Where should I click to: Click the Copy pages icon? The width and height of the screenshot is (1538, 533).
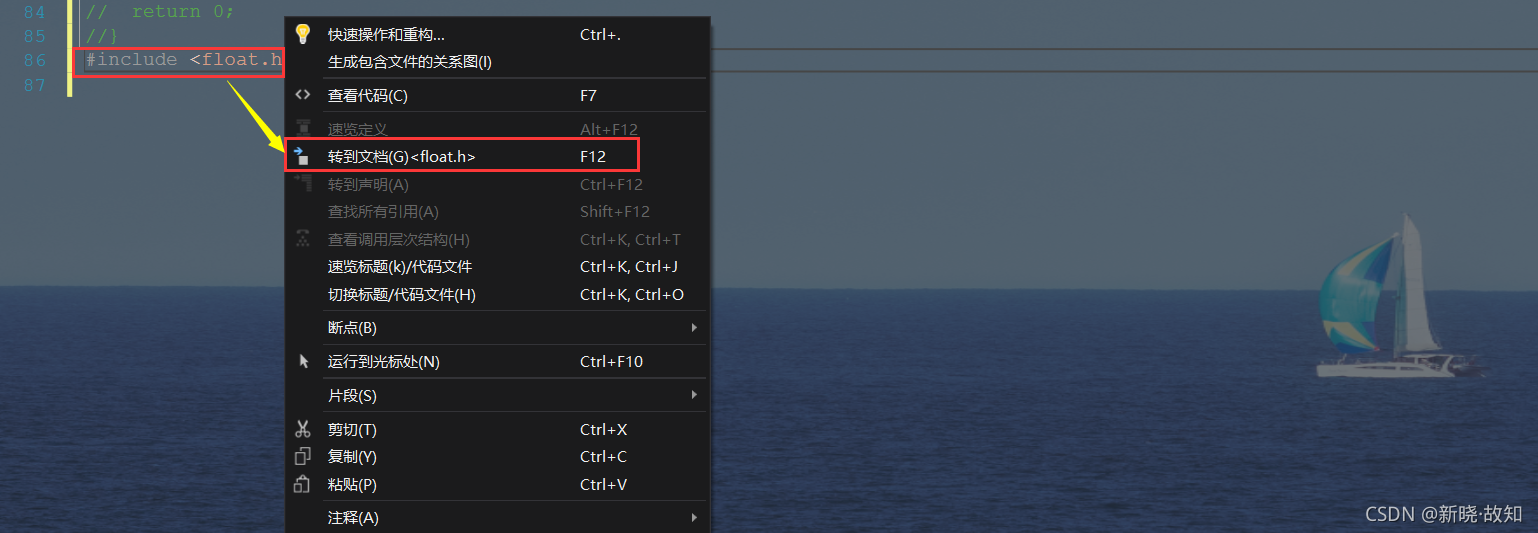(302, 457)
